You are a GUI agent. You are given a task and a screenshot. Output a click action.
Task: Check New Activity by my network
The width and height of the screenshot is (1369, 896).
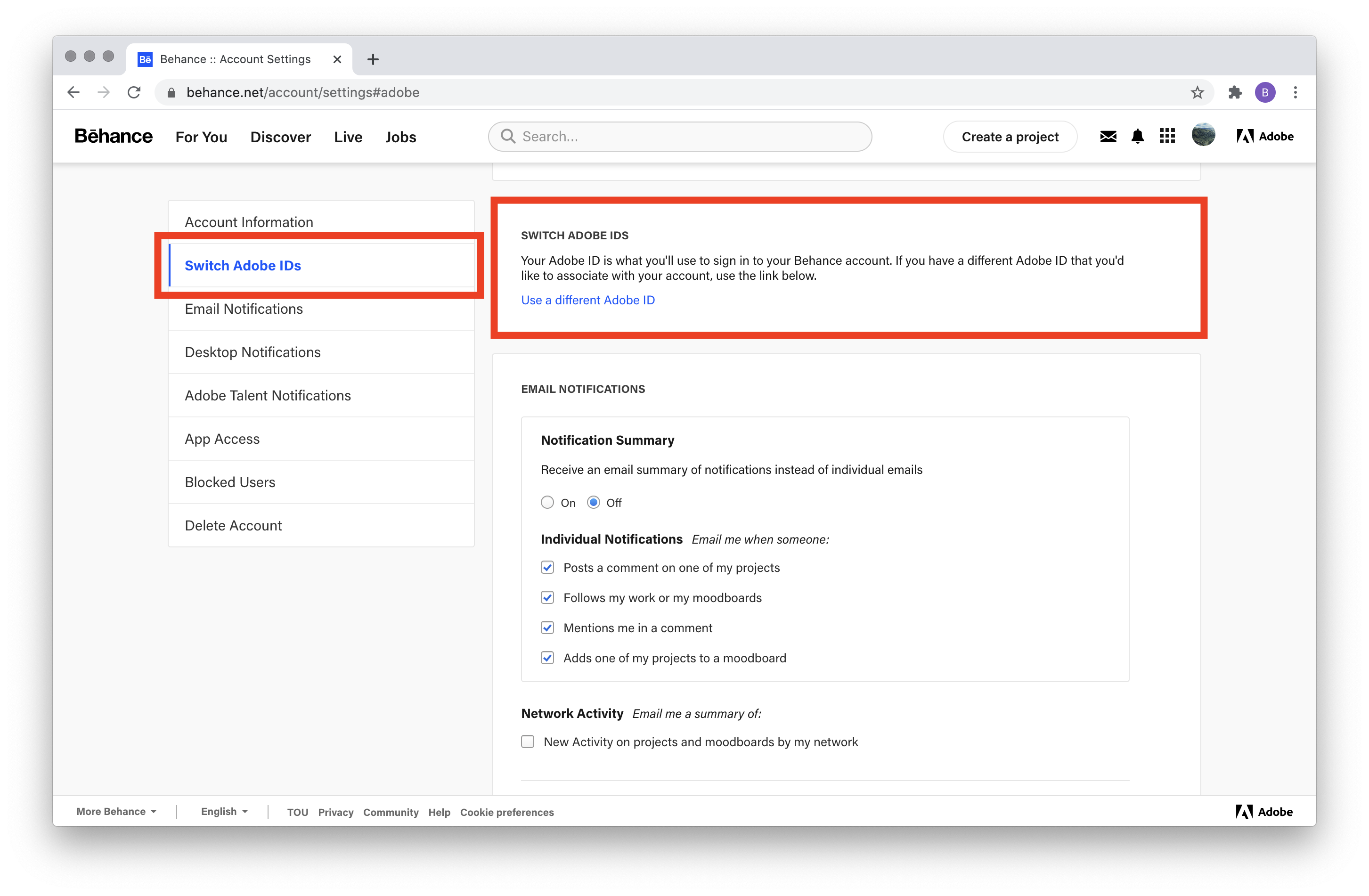pos(528,742)
